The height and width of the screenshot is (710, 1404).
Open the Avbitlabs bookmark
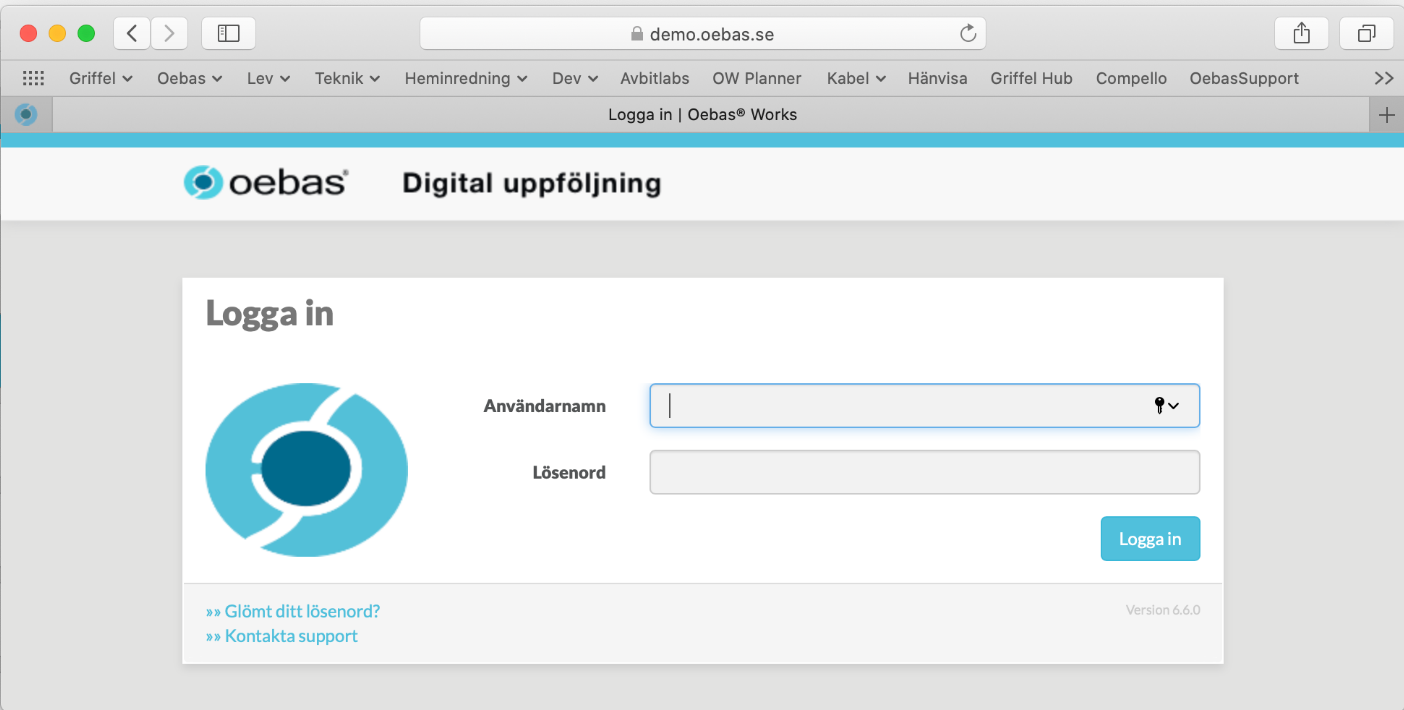pos(655,78)
